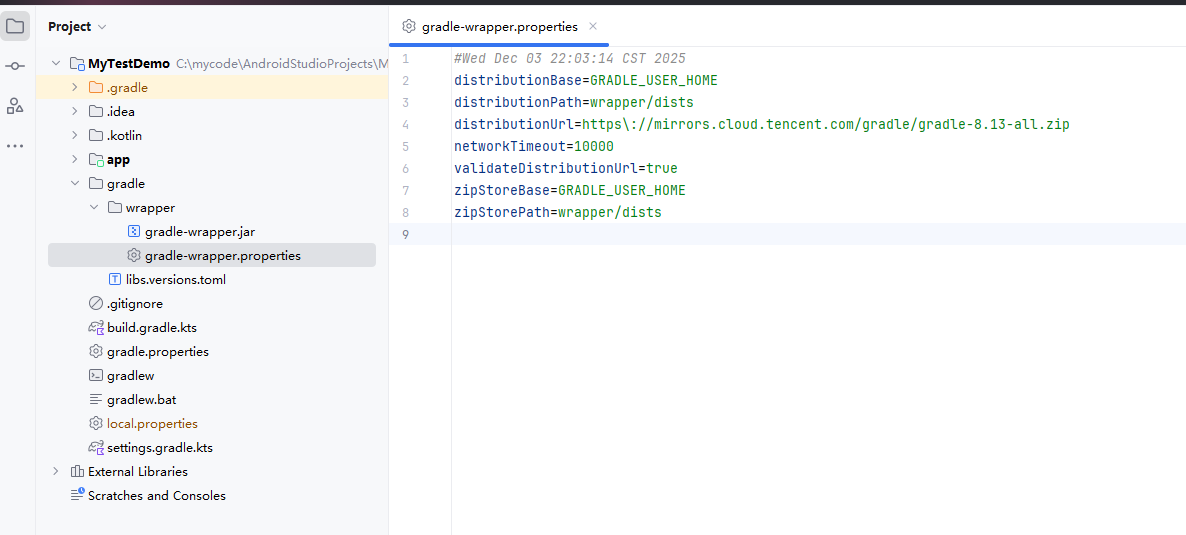The image size is (1186, 535).
Task: Click line number 4 in the gutter
Action: [406, 124]
